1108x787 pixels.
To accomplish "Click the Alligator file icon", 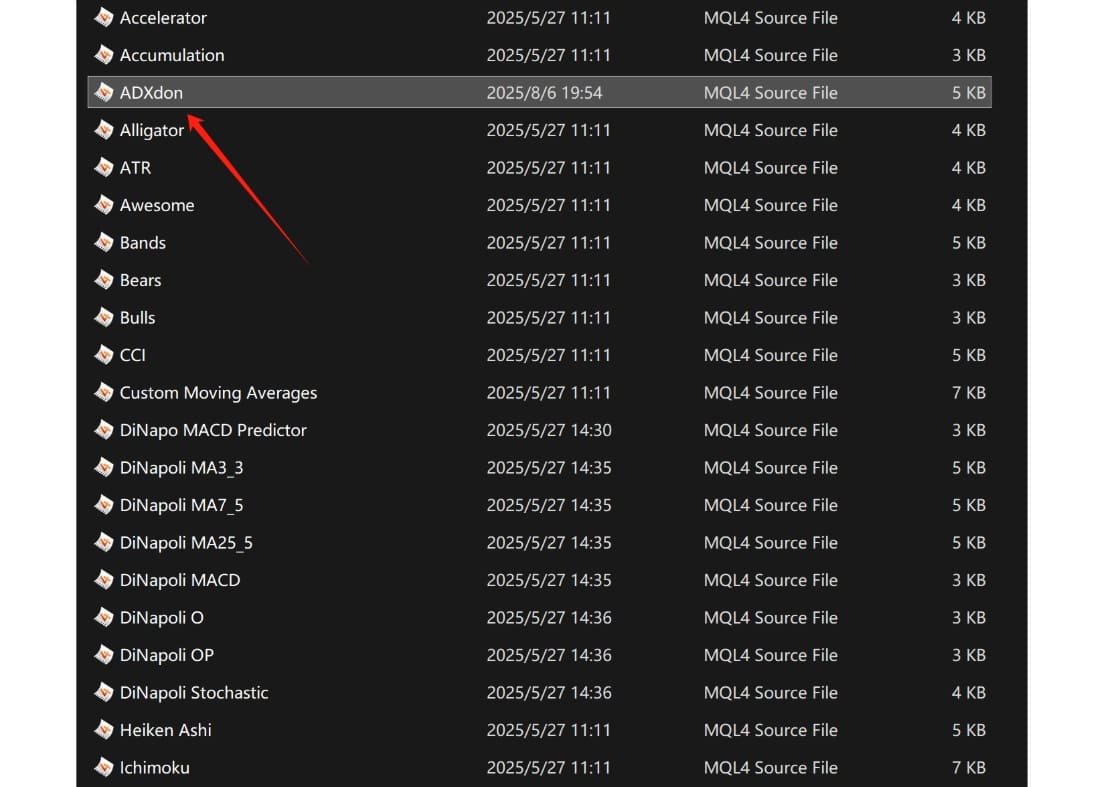I will pyautogui.click(x=104, y=130).
